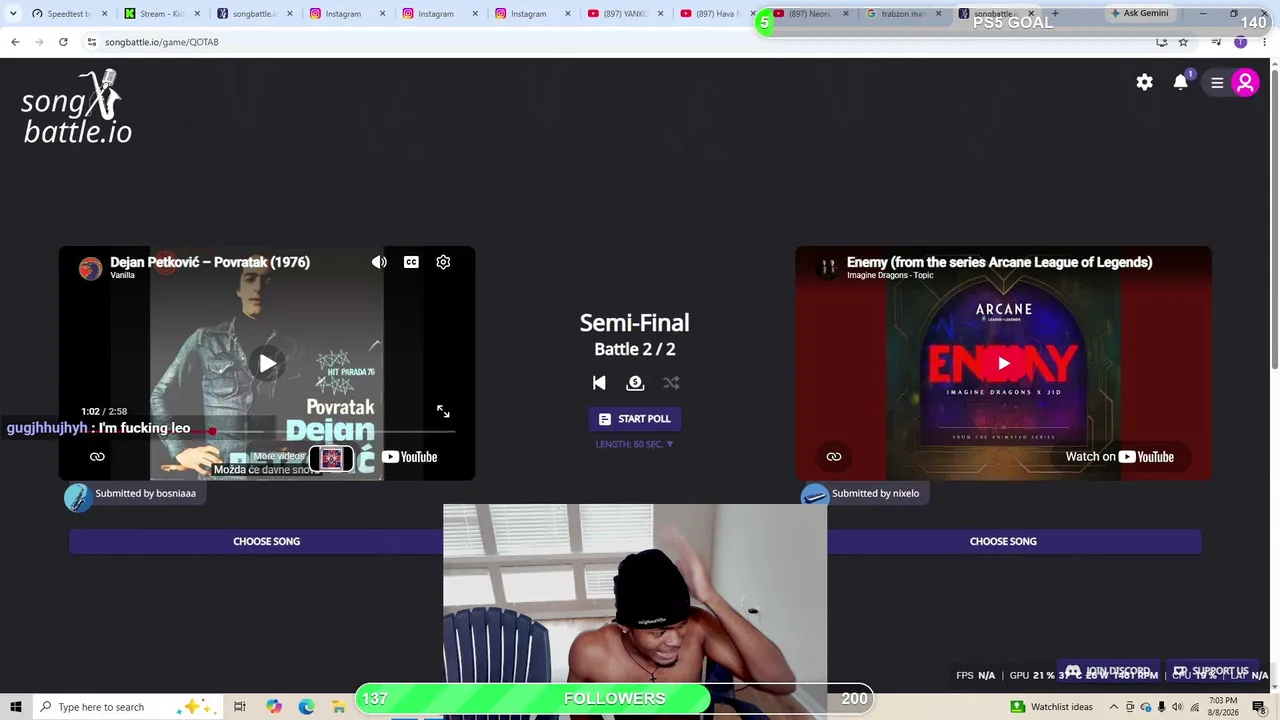Viewport: 1280px width, 720px height.
Task: Open Chrome's three-dot menu
Action: pyautogui.click(x=1265, y=42)
